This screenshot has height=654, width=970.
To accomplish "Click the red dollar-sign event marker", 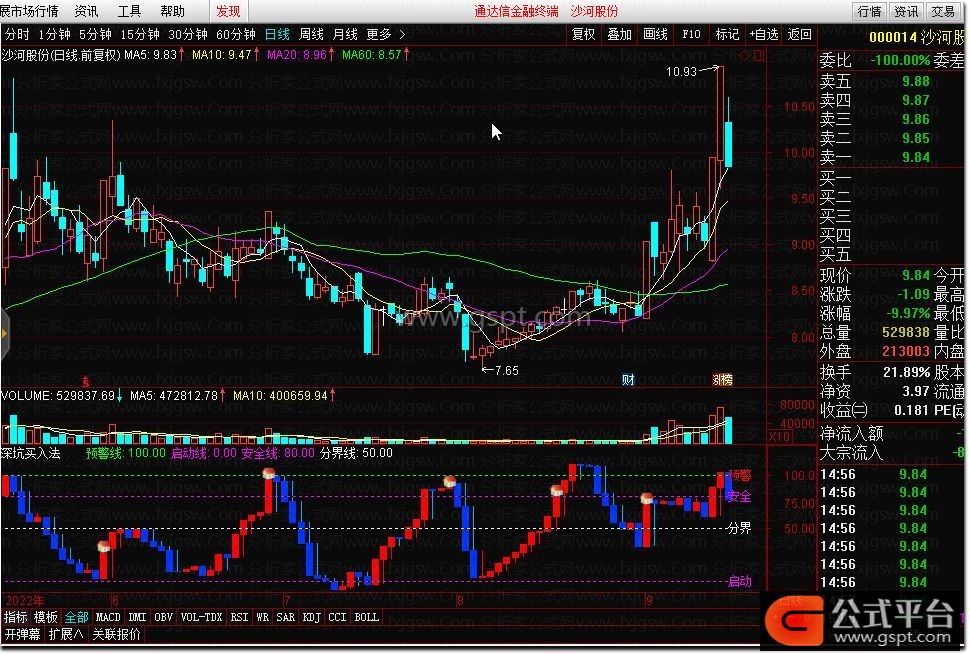I will 86,382.
